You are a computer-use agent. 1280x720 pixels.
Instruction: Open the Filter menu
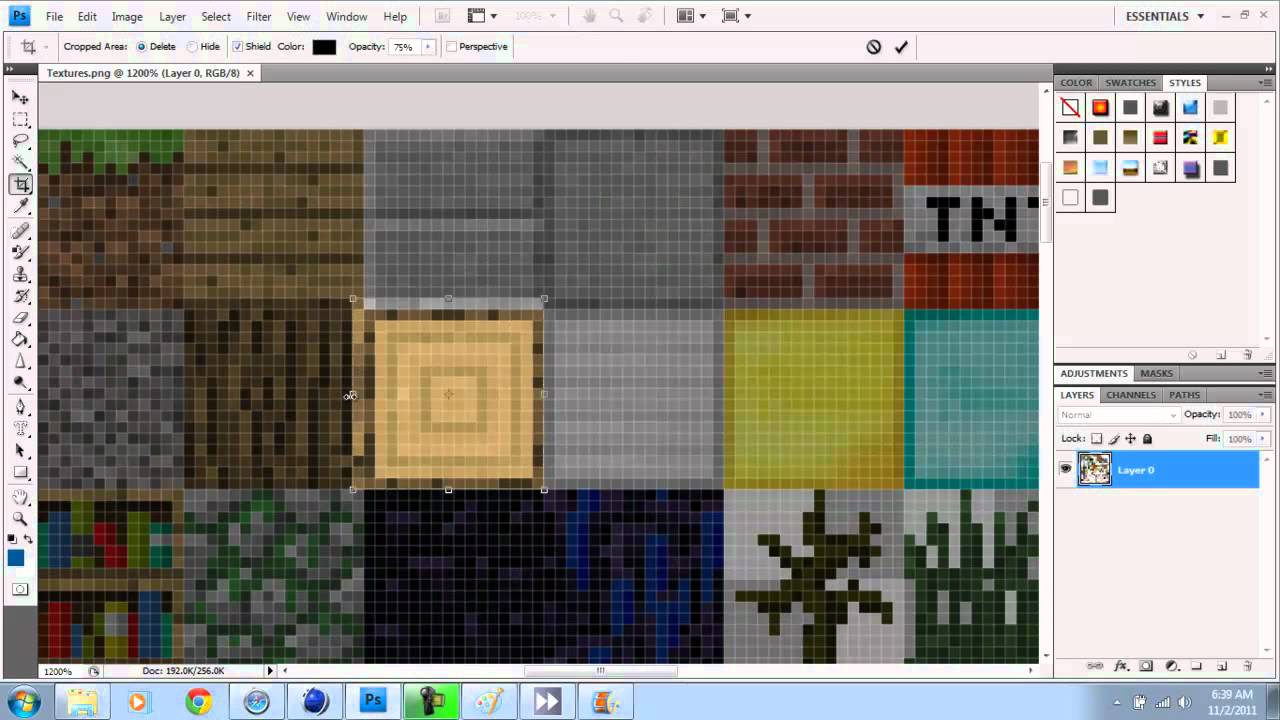click(x=259, y=17)
